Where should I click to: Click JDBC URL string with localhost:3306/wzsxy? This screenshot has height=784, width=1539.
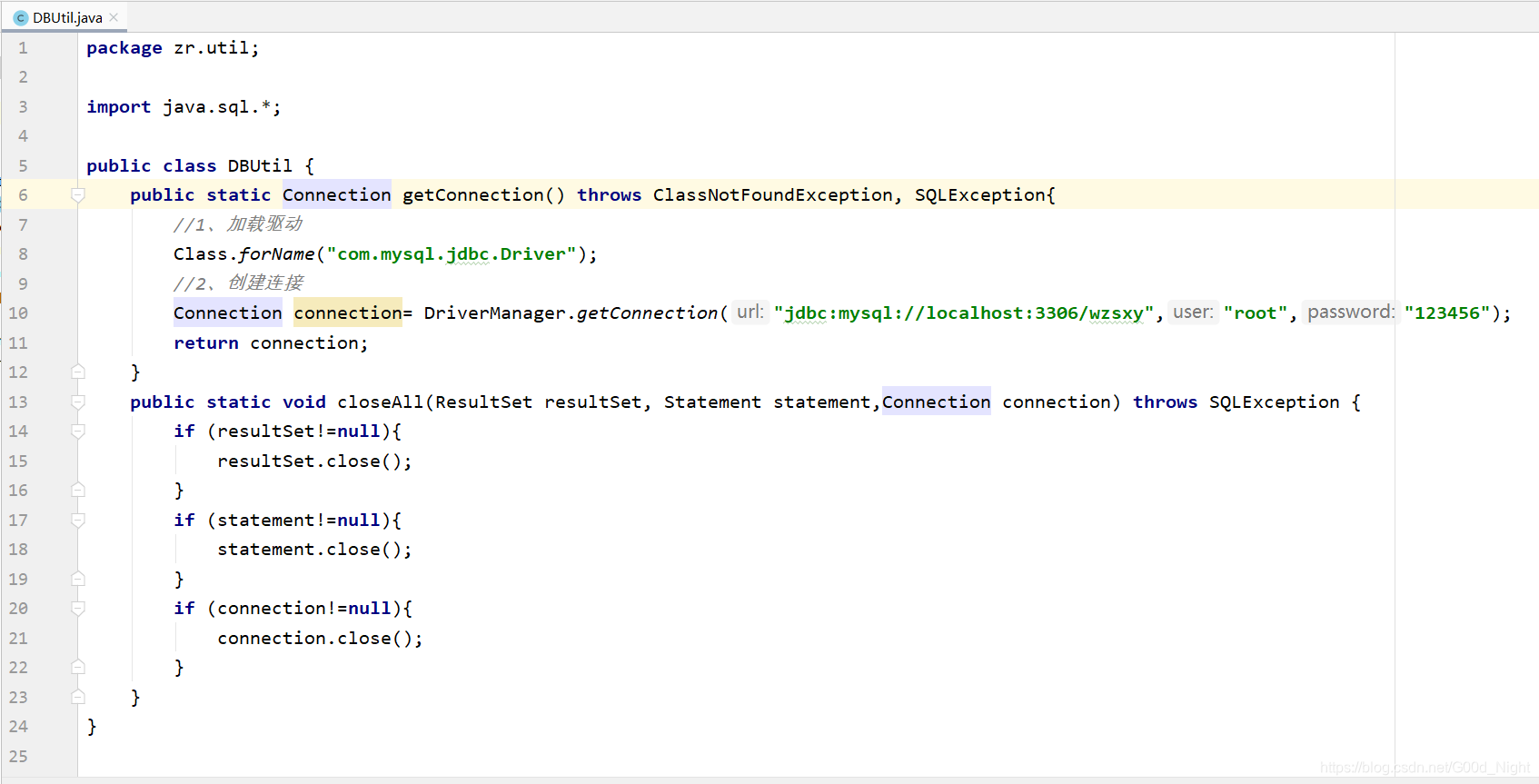tap(964, 313)
